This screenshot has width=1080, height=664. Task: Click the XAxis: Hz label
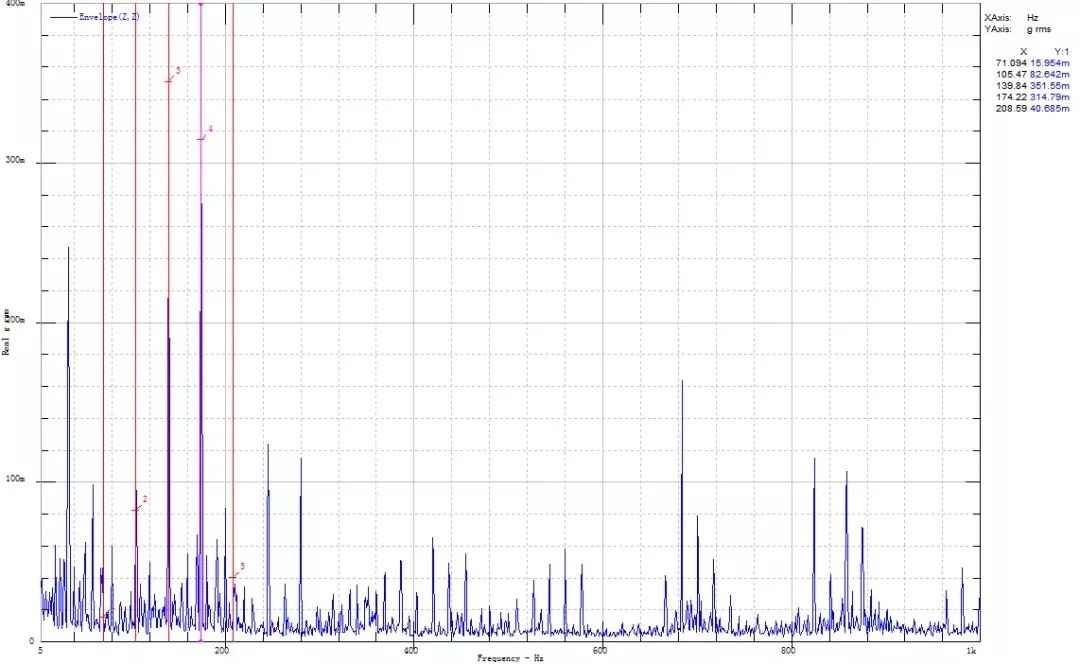1011,18
